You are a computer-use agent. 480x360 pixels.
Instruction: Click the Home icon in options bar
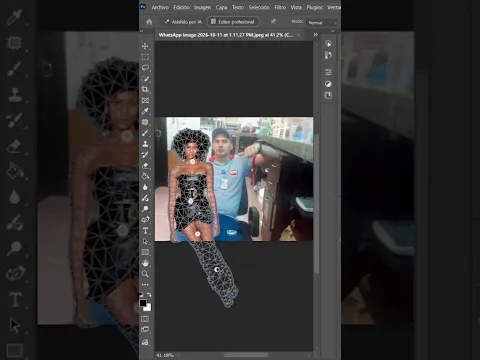click(149, 22)
